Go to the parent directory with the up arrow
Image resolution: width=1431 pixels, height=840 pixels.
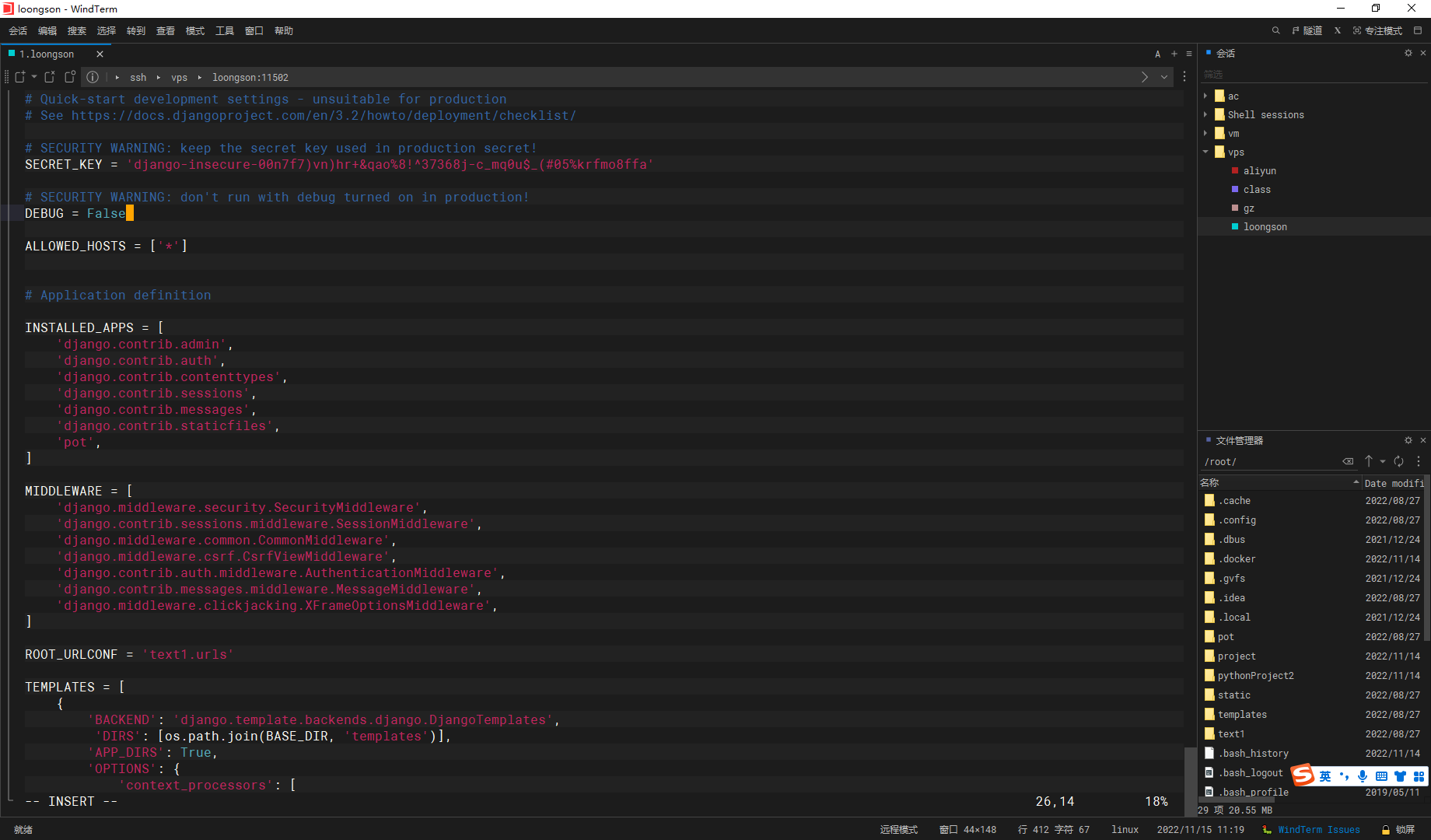[x=1369, y=461]
